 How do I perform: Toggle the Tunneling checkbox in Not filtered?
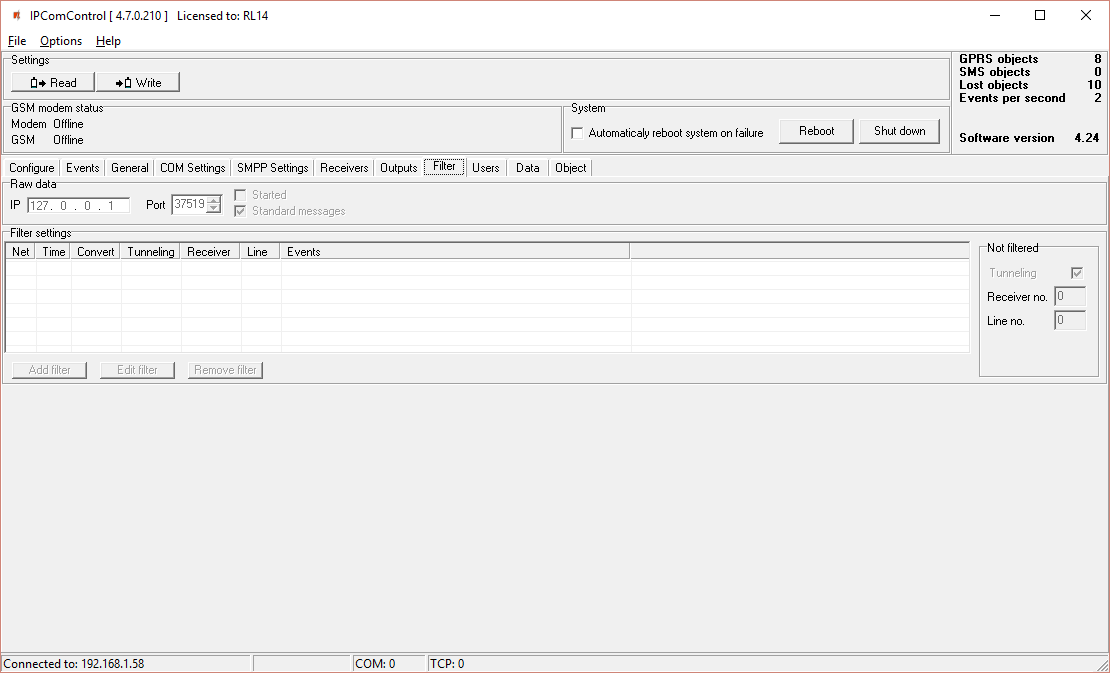(1077, 273)
